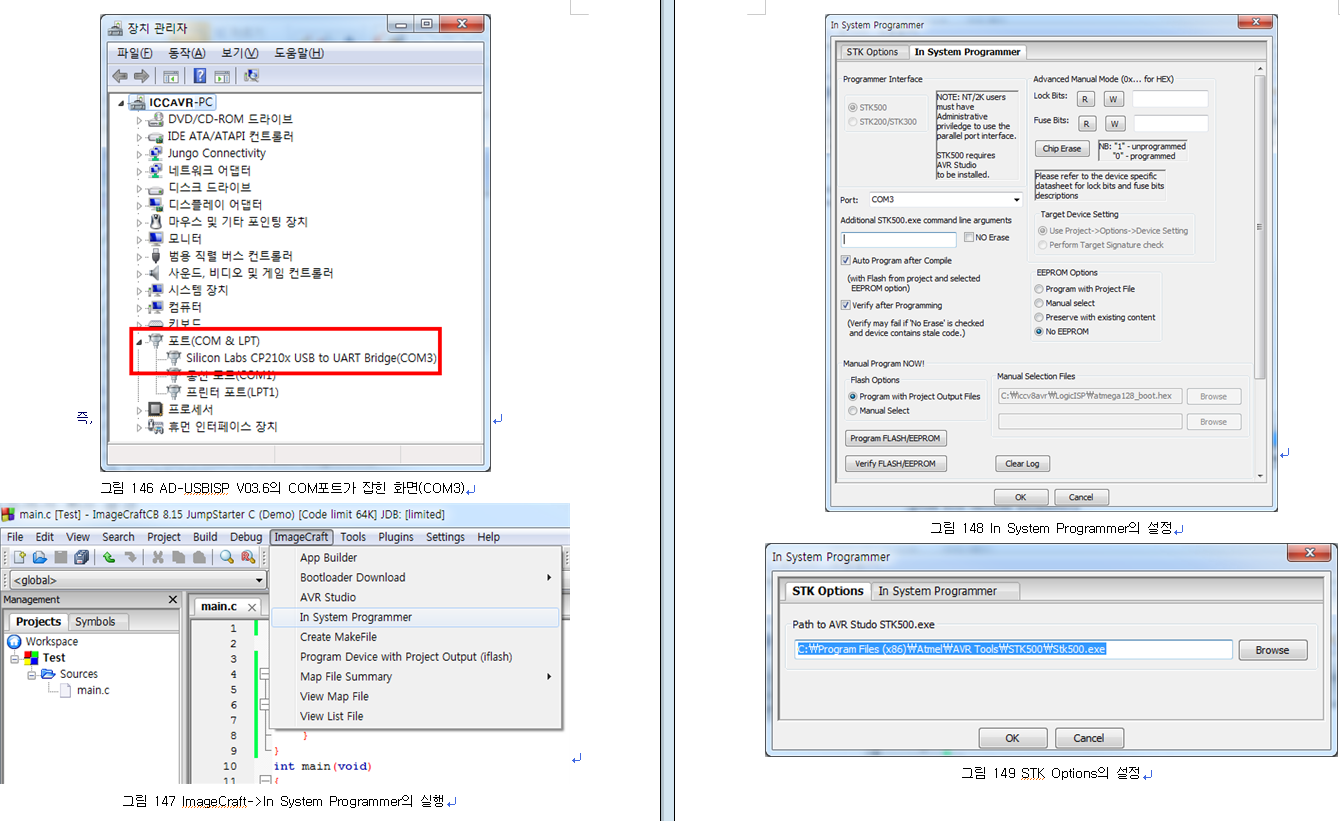Image resolution: width=1340 pixels, height=821 pixels.
Task: Click the Save All icon in ImageCraft toolbar
Action: 82,557
